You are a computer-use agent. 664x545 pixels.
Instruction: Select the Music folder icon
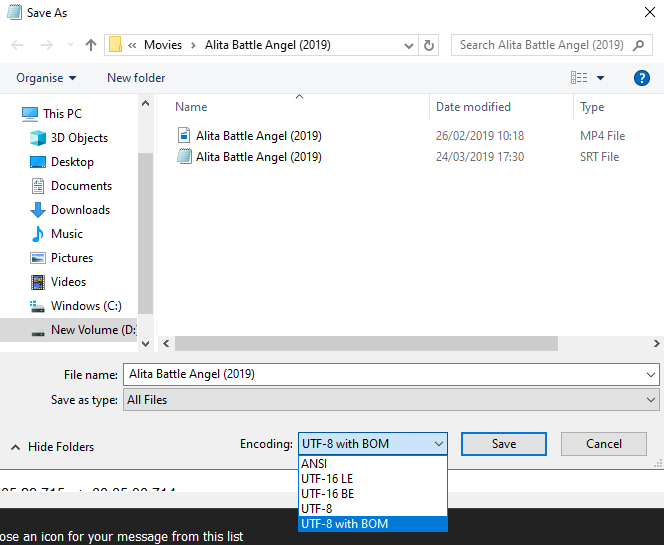(x=38, y=234)
